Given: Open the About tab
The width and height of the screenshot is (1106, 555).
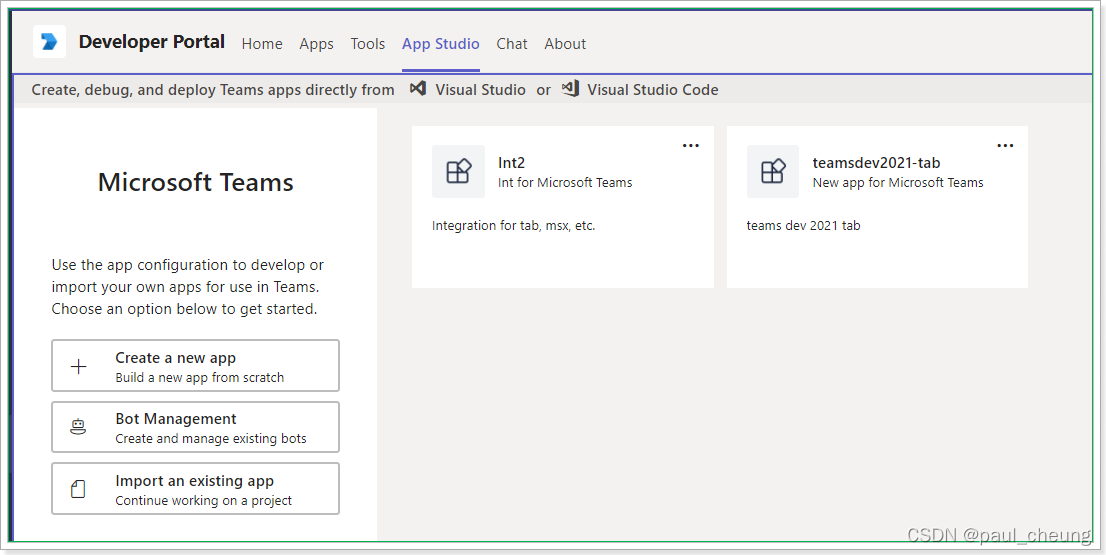Looking at the screenshot, I should click(565, 44).
